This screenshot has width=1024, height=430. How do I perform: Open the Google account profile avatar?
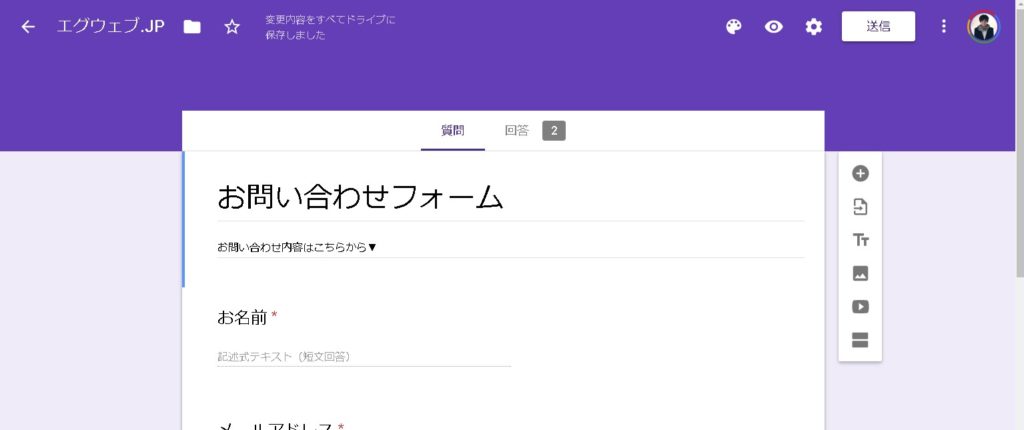[983, 27]
